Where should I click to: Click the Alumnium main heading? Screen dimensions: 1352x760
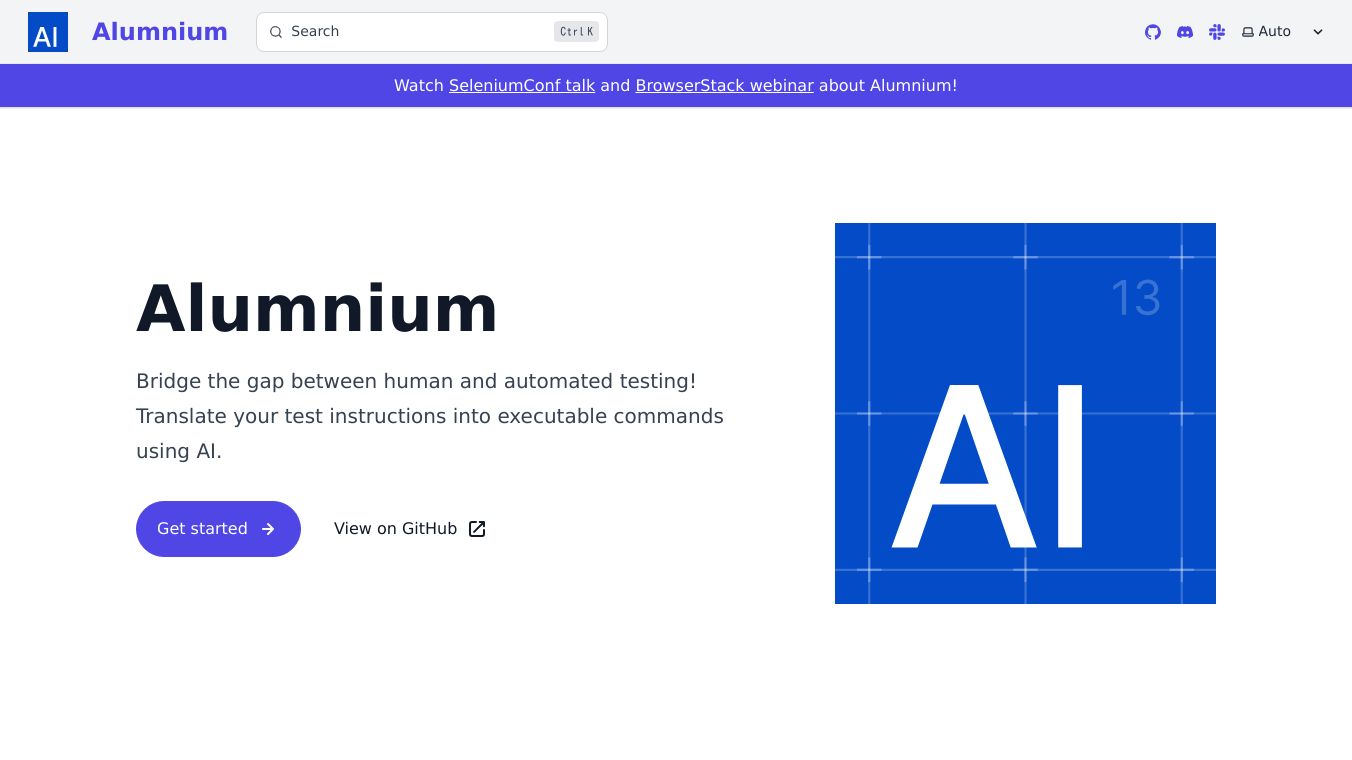[317, 308]
